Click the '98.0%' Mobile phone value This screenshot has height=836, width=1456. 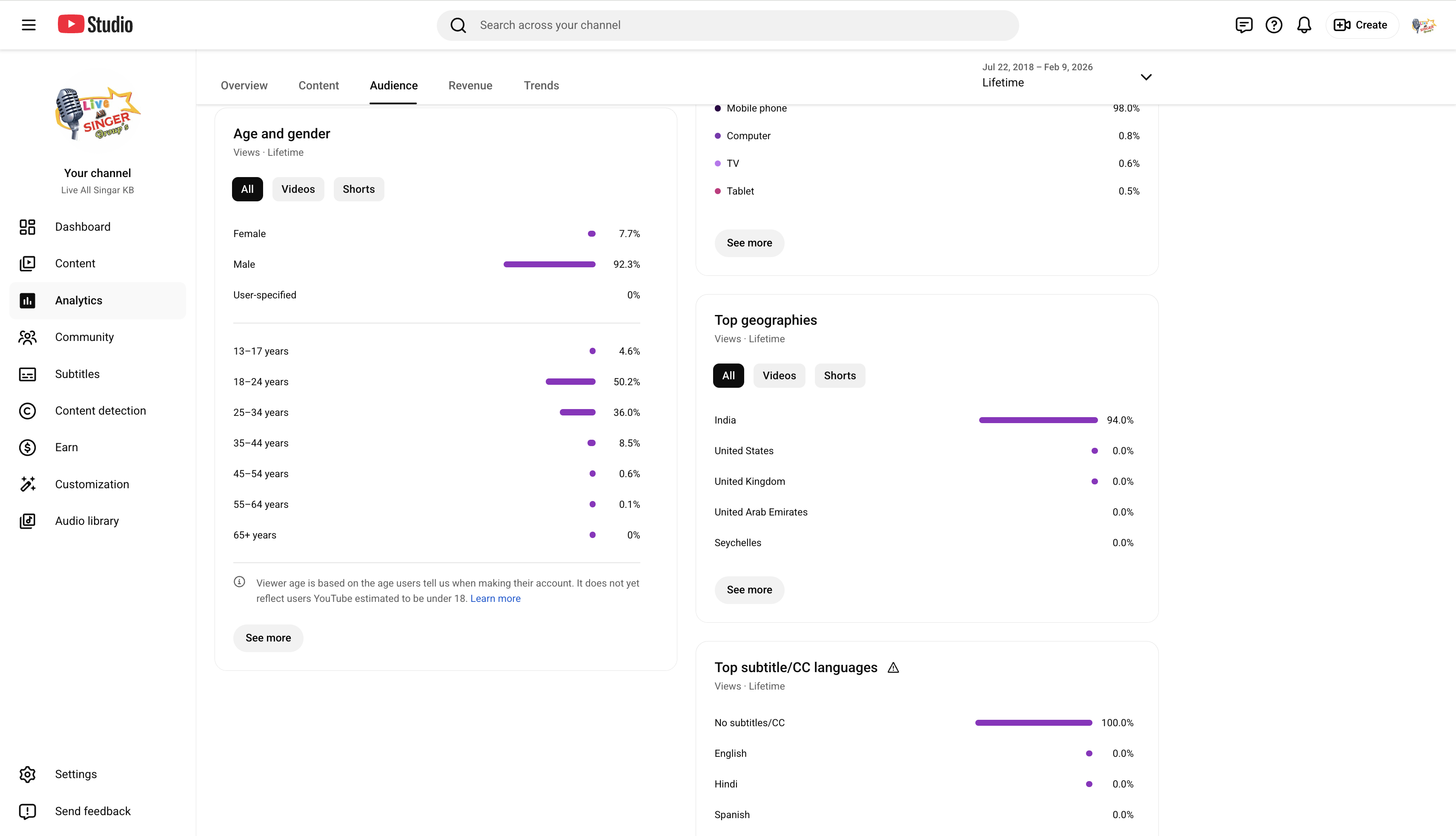1126,108
